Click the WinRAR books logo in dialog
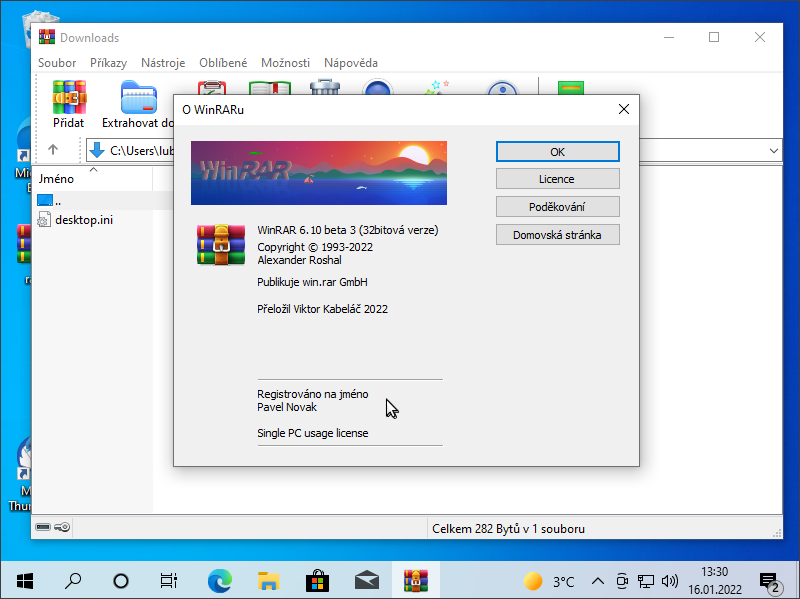This screenshot has height=599, width=800. point(221,245)
